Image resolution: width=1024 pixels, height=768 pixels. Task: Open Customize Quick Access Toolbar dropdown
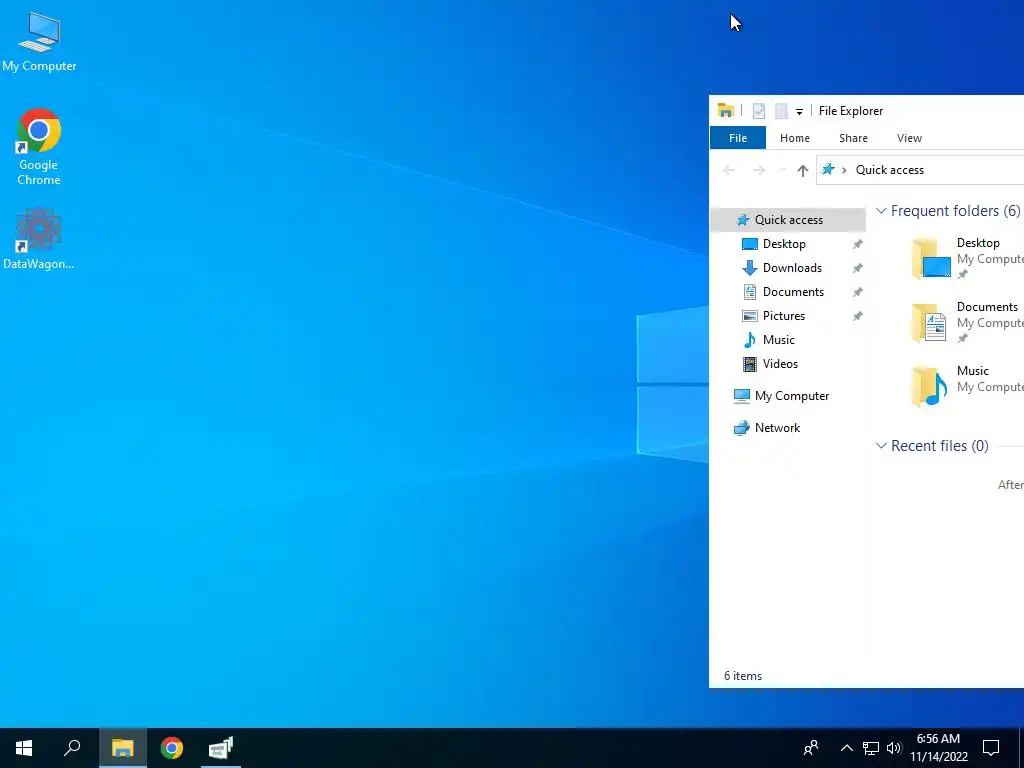799,112
